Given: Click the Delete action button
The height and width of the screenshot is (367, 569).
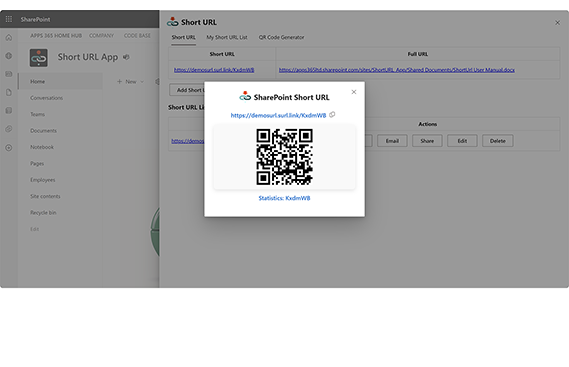Looking at the screenshot, I should pyautogui.click(x=498, y=141).
